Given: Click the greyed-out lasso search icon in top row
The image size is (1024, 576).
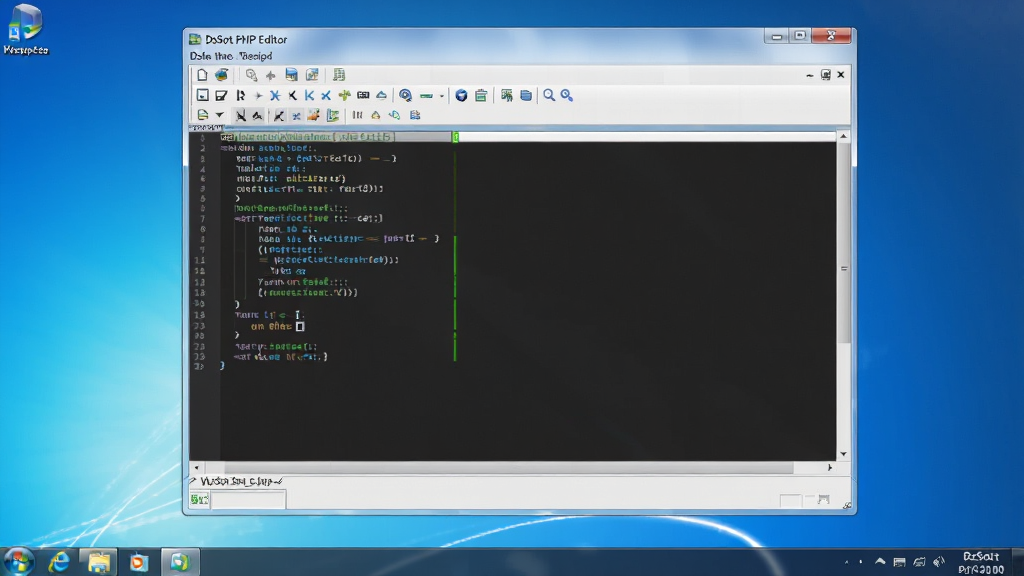Looking at the screenshot, I should coord(251,75).
